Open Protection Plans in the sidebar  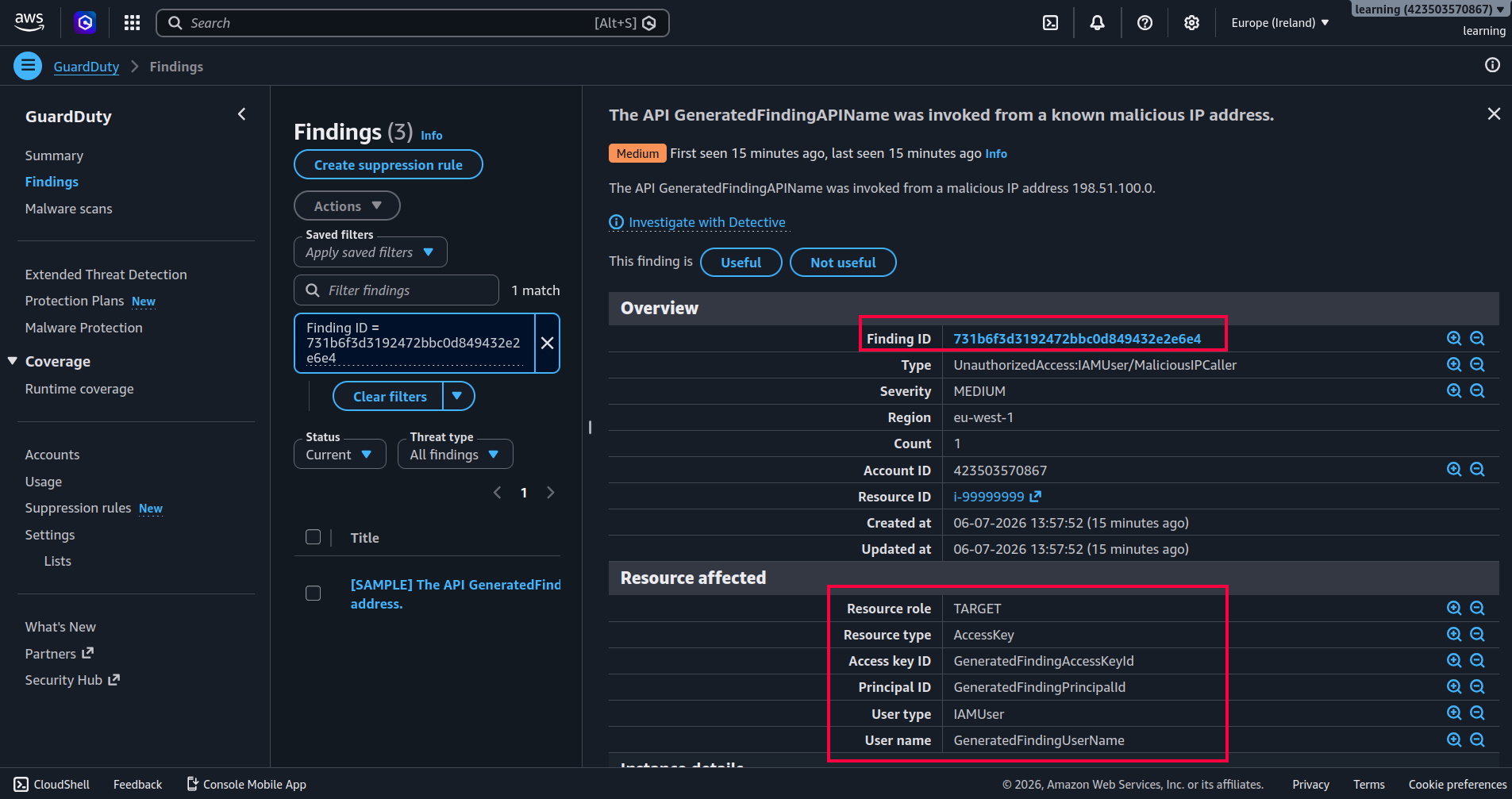click(x=75, y=301)
